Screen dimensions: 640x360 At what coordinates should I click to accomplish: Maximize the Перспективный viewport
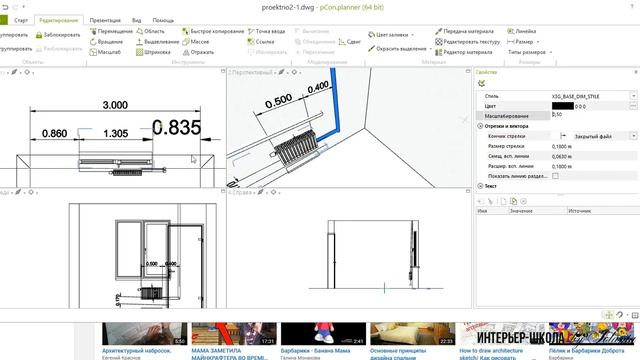tap(468, 71)
